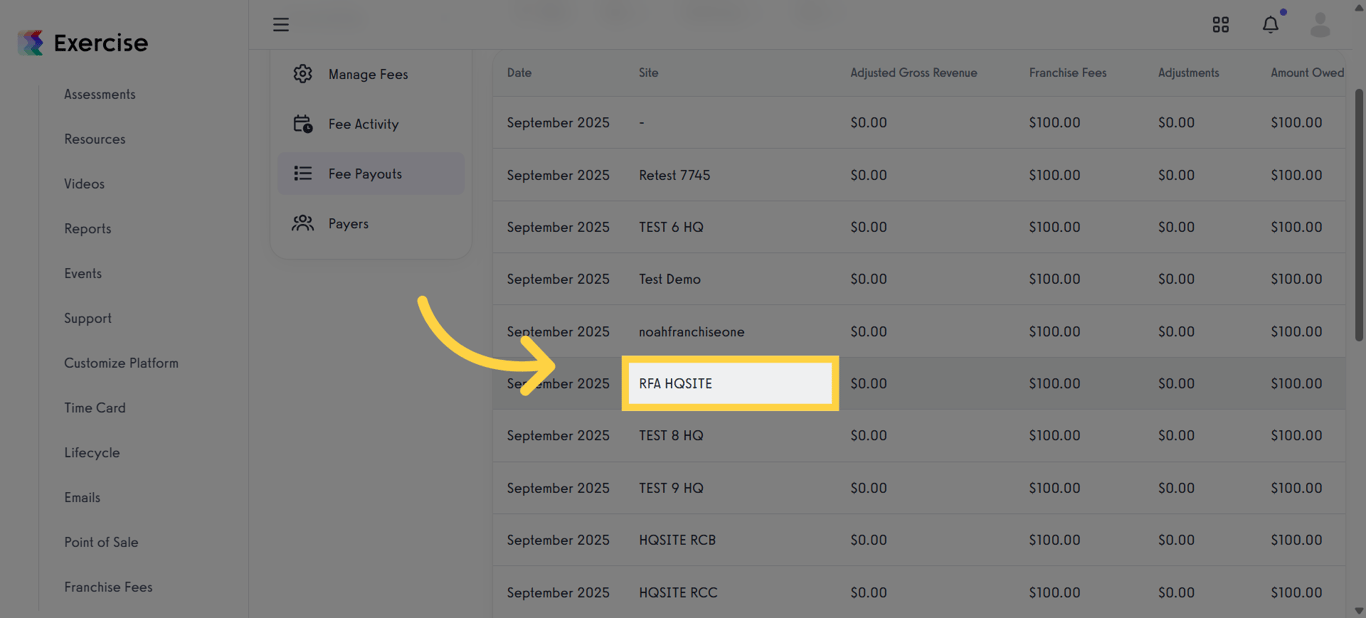Viewport: 1366px width, 618px height.
Task: Select the Fee Payouts list icon
Action: 303,172
